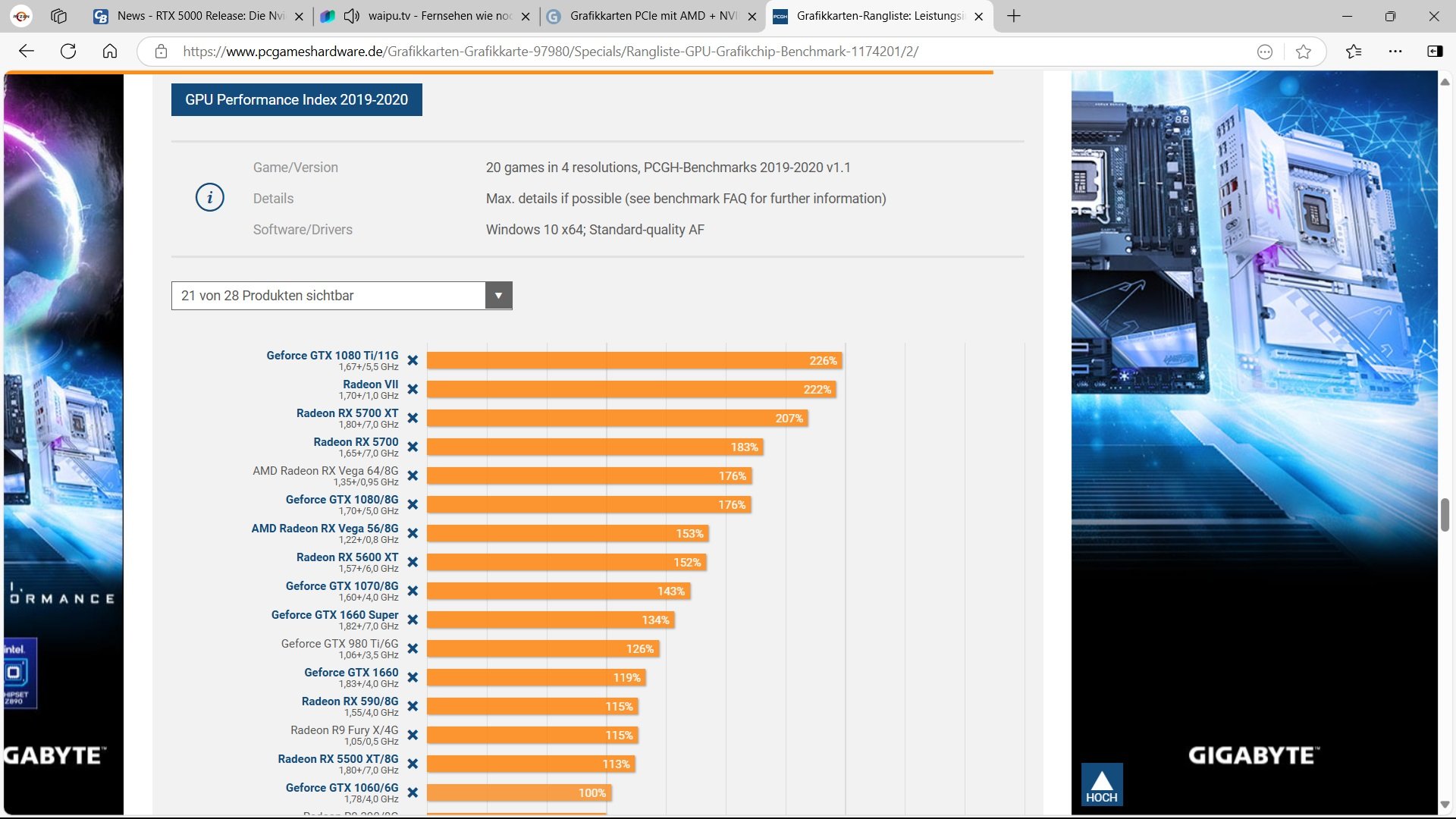Open the Geforce GTX 1080 Ti/11G link
This screenshot has height=819, width=1456.
tap(332, 356)
